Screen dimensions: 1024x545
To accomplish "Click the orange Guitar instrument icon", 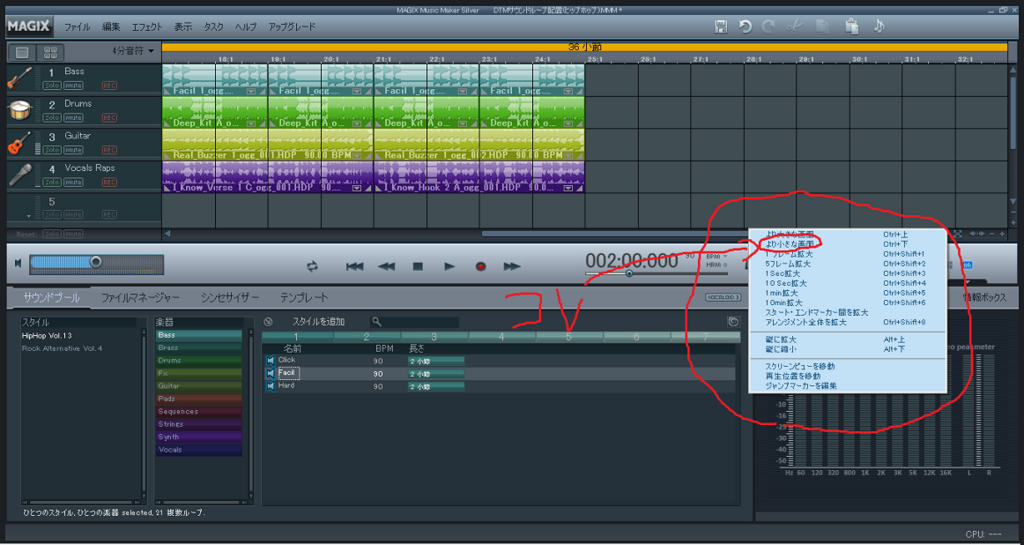I will point(20,143).
